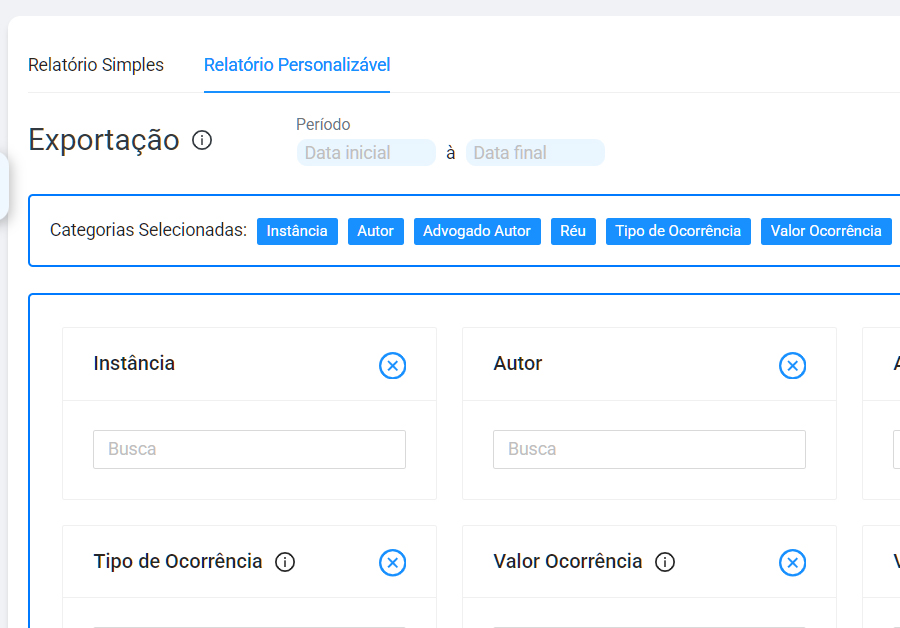Switch to the Relatório Simples tab
The height and width of the screenshot is (628, 900).
tap(96, 65)
